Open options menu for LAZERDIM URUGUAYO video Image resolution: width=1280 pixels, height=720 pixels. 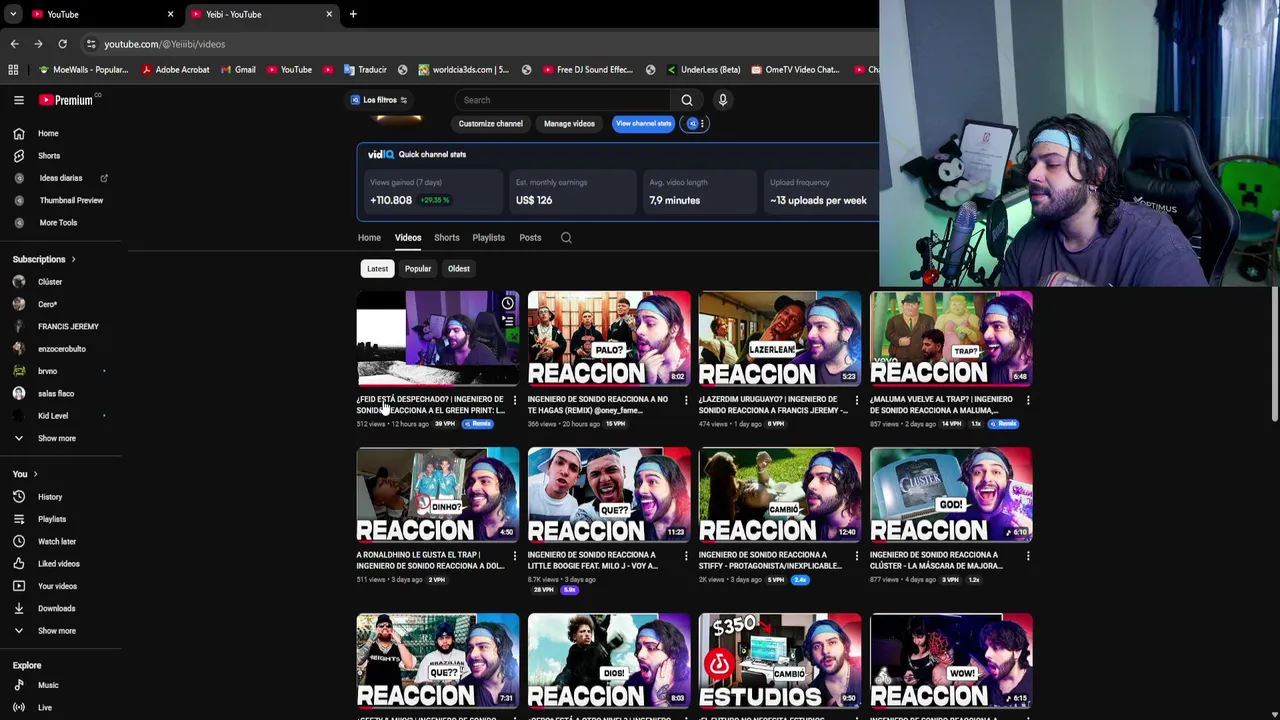point(857,400)
